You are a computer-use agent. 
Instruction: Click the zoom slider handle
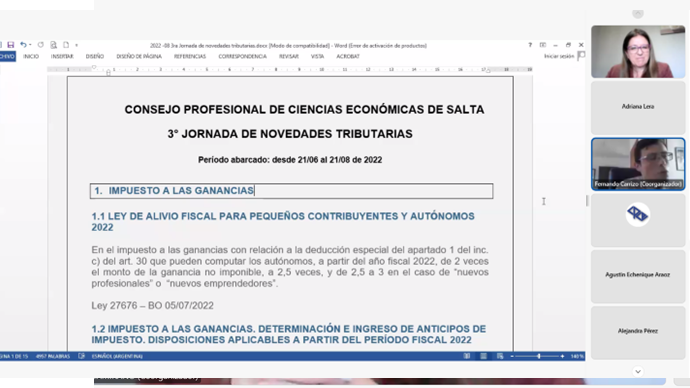(539, 356)
